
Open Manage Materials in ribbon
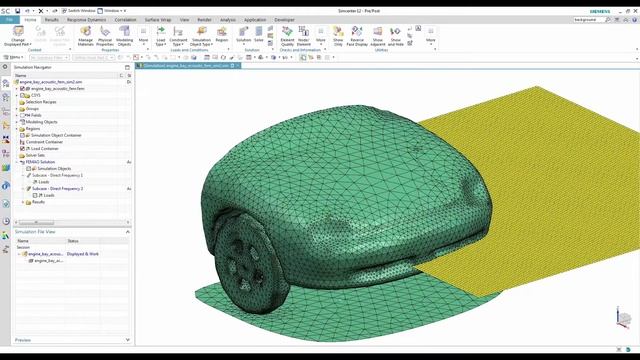coord(85,36)
